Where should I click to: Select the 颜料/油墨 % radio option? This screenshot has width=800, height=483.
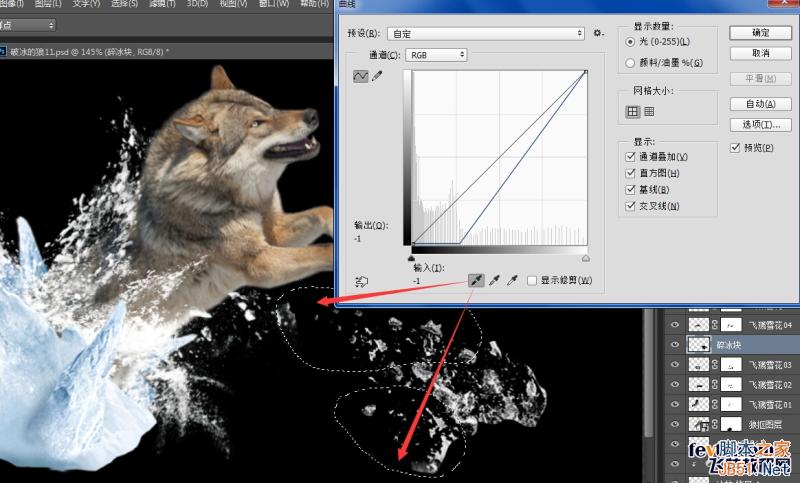pyautogui.click(x=630, y=63)
